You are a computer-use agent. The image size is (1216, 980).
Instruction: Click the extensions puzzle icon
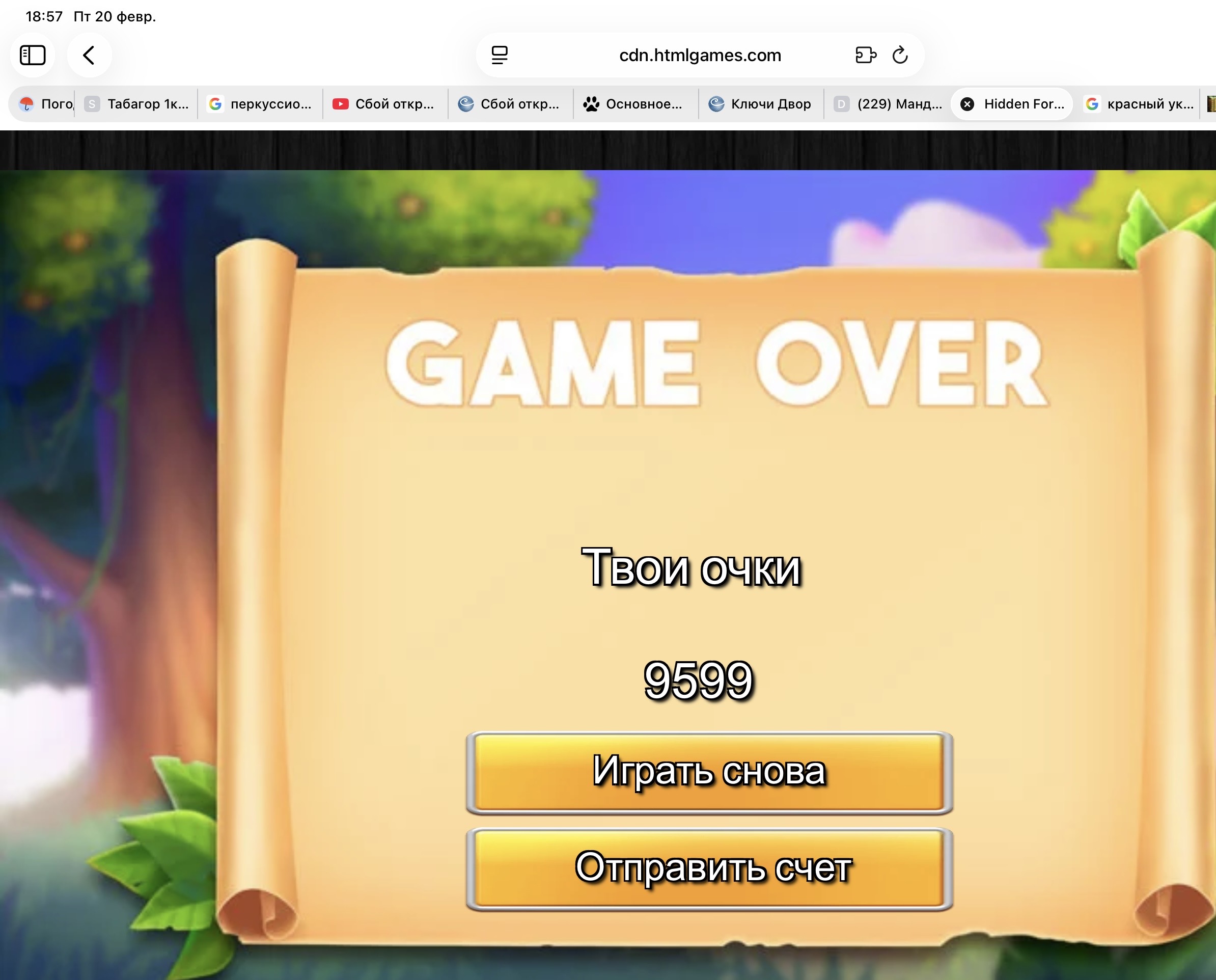point(865,56)
